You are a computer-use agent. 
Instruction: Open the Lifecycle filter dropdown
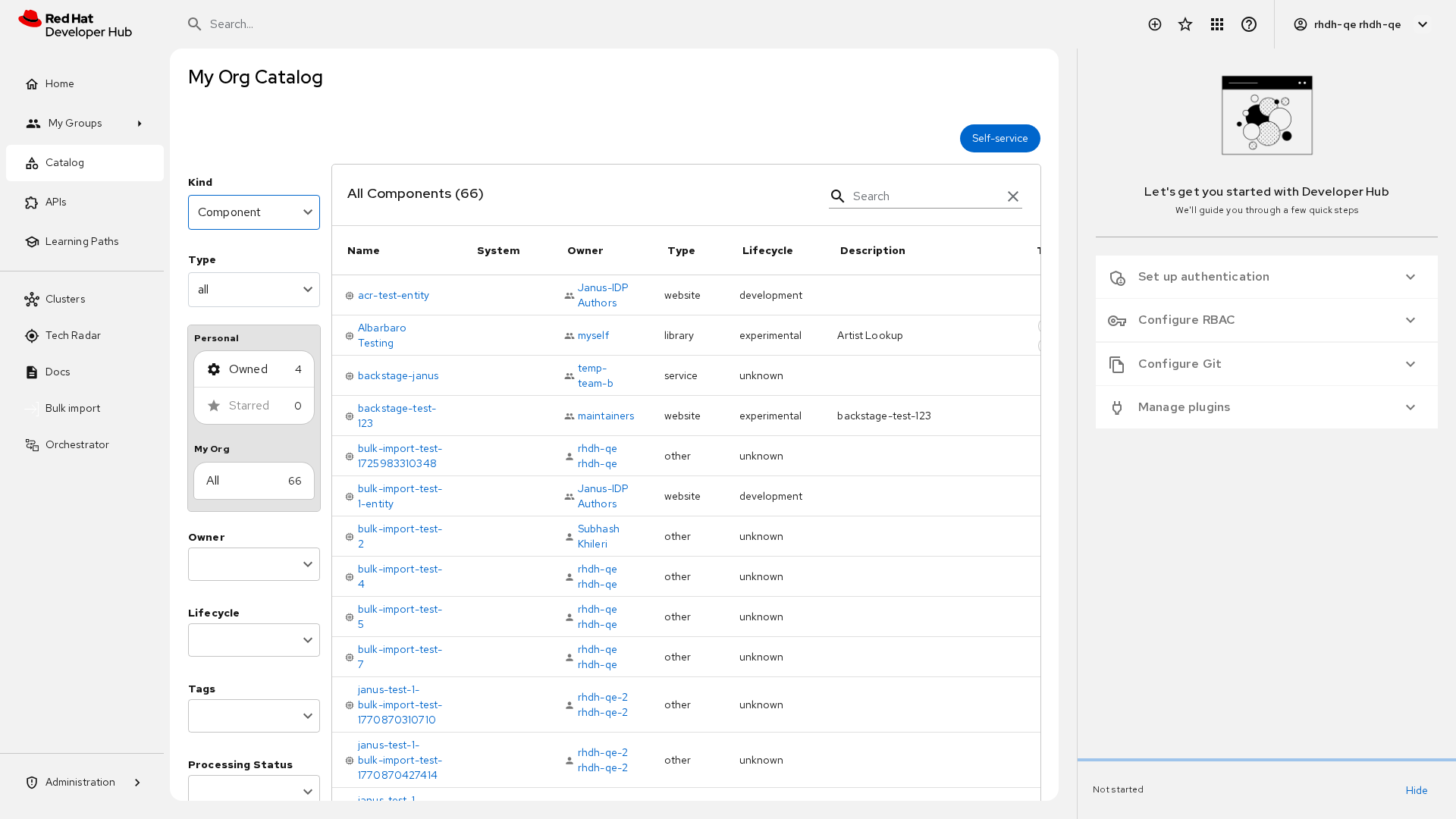(254, 640)
